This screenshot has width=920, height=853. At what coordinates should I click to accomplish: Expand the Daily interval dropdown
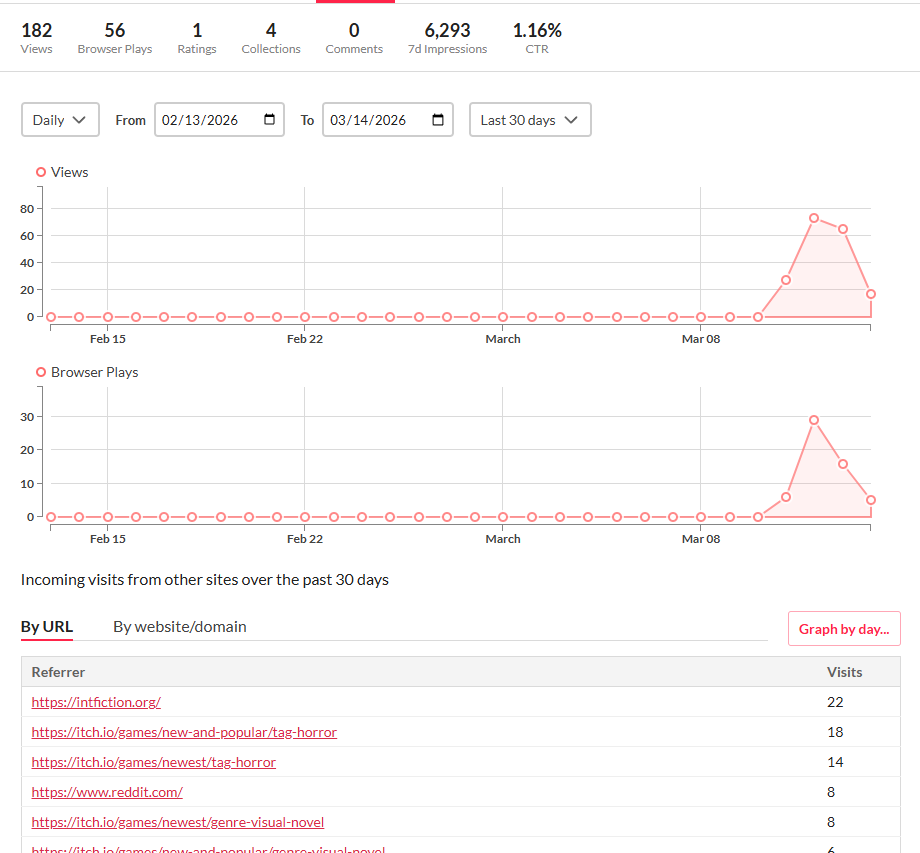(x=60, y=120)
